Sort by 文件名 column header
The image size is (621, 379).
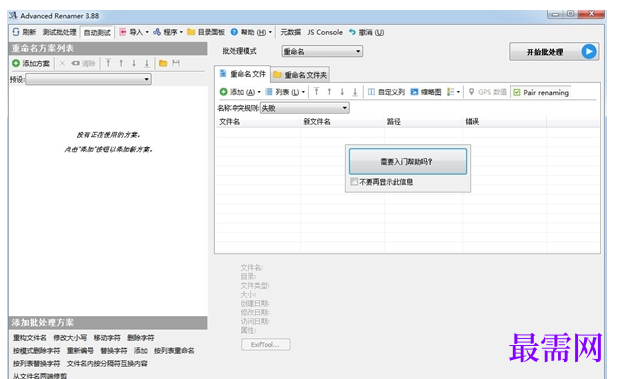click(258, 122)
